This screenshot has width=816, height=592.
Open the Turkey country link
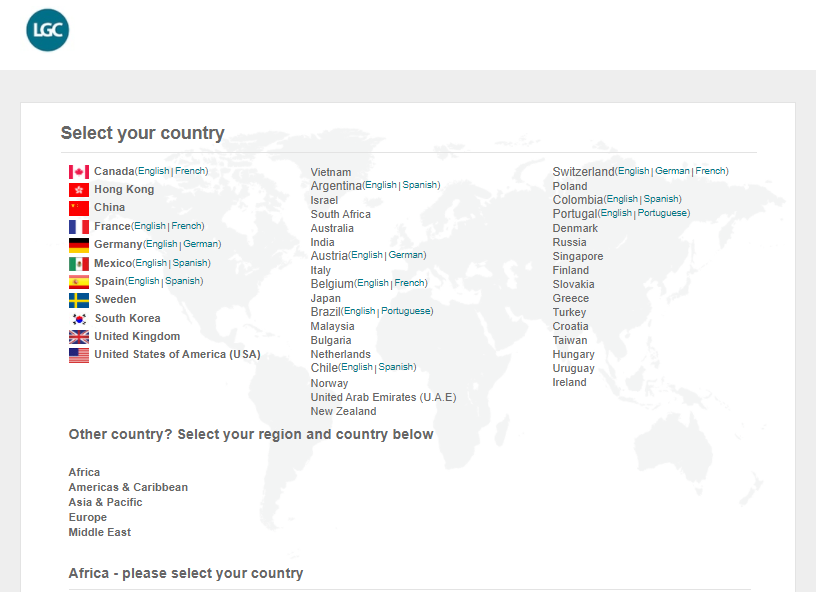(x=569, y=313)
